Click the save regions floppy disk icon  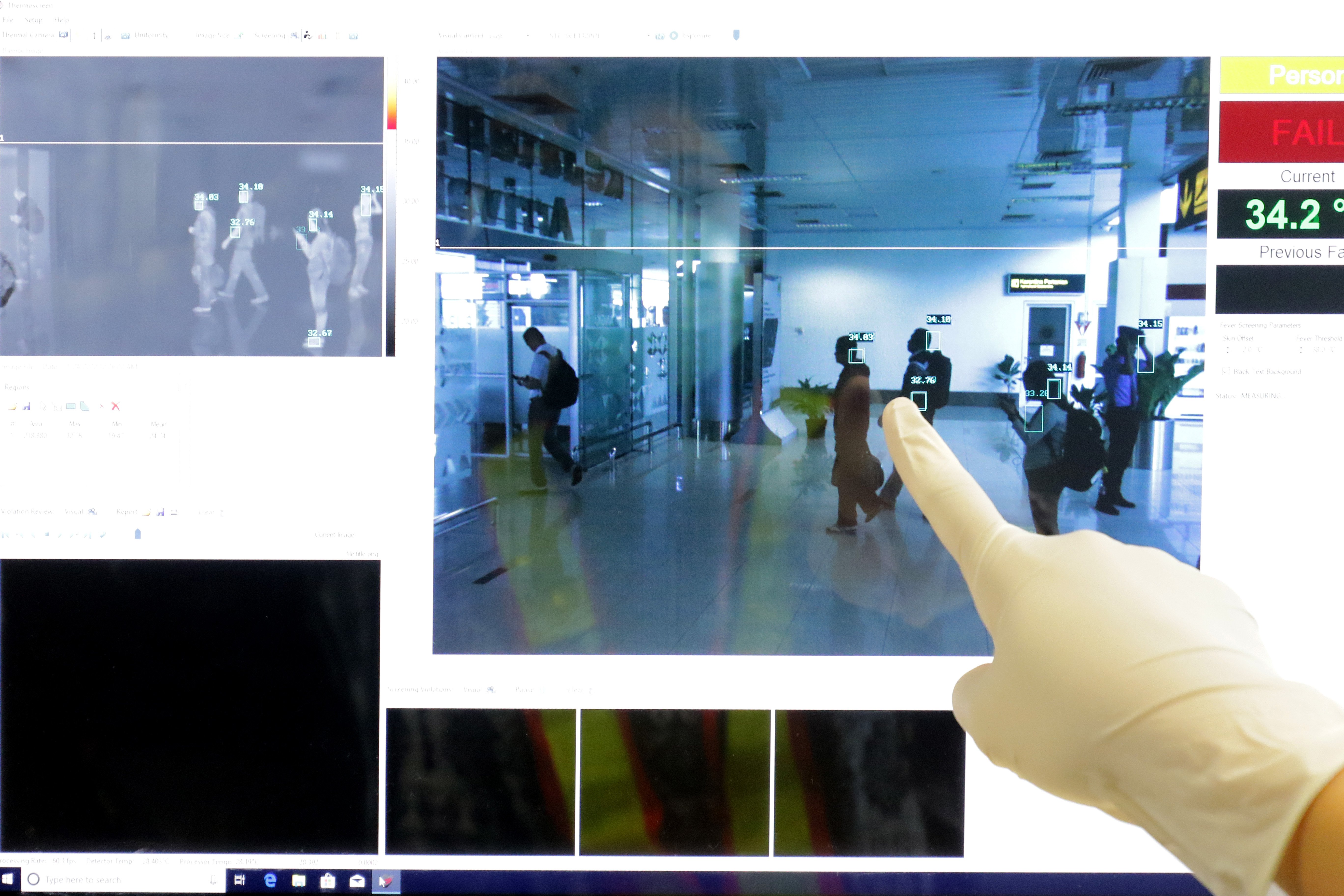coord(26,406)
